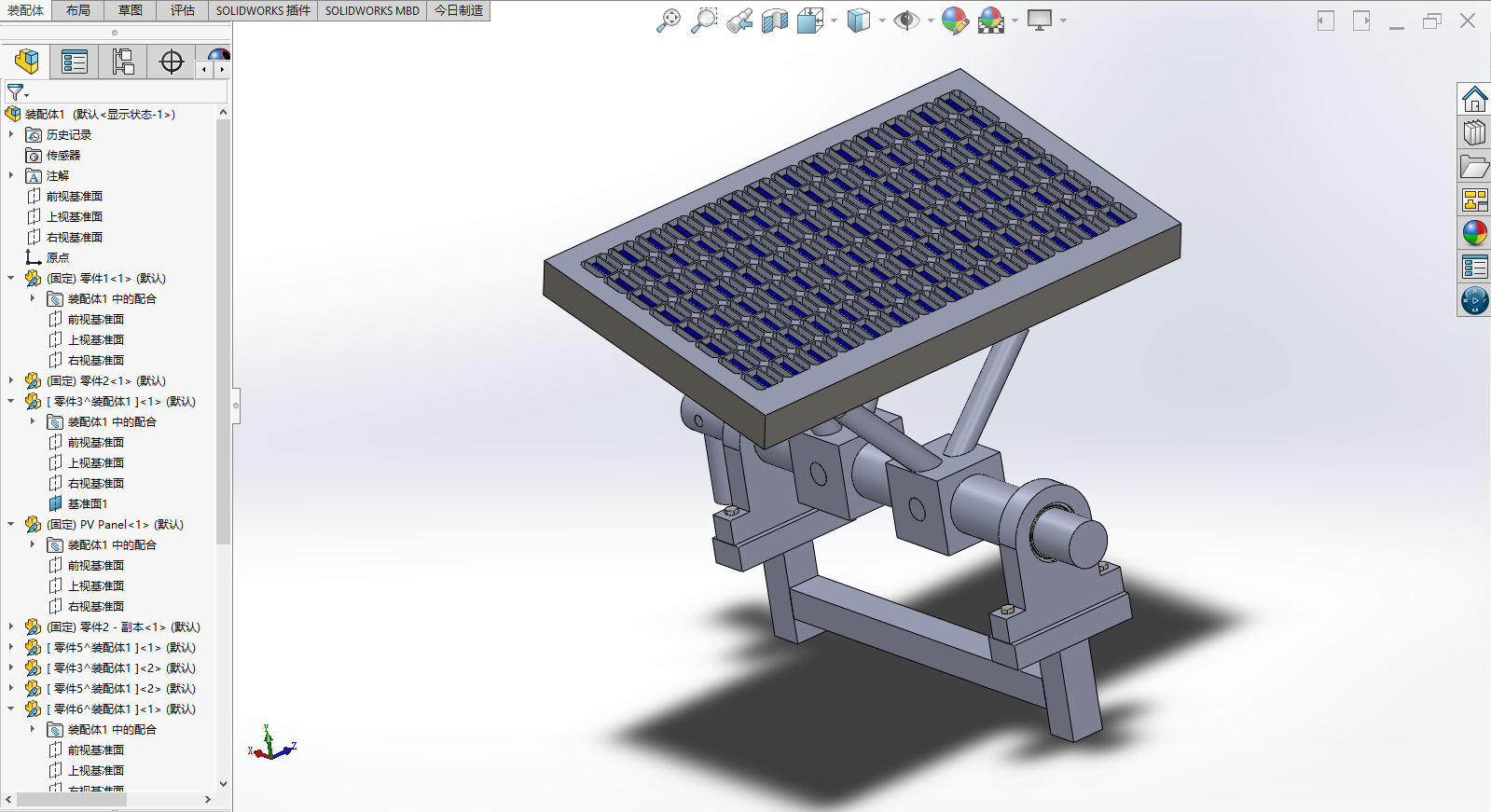Collapse the (固定) PV Panel<1> node

click(11, 524)
